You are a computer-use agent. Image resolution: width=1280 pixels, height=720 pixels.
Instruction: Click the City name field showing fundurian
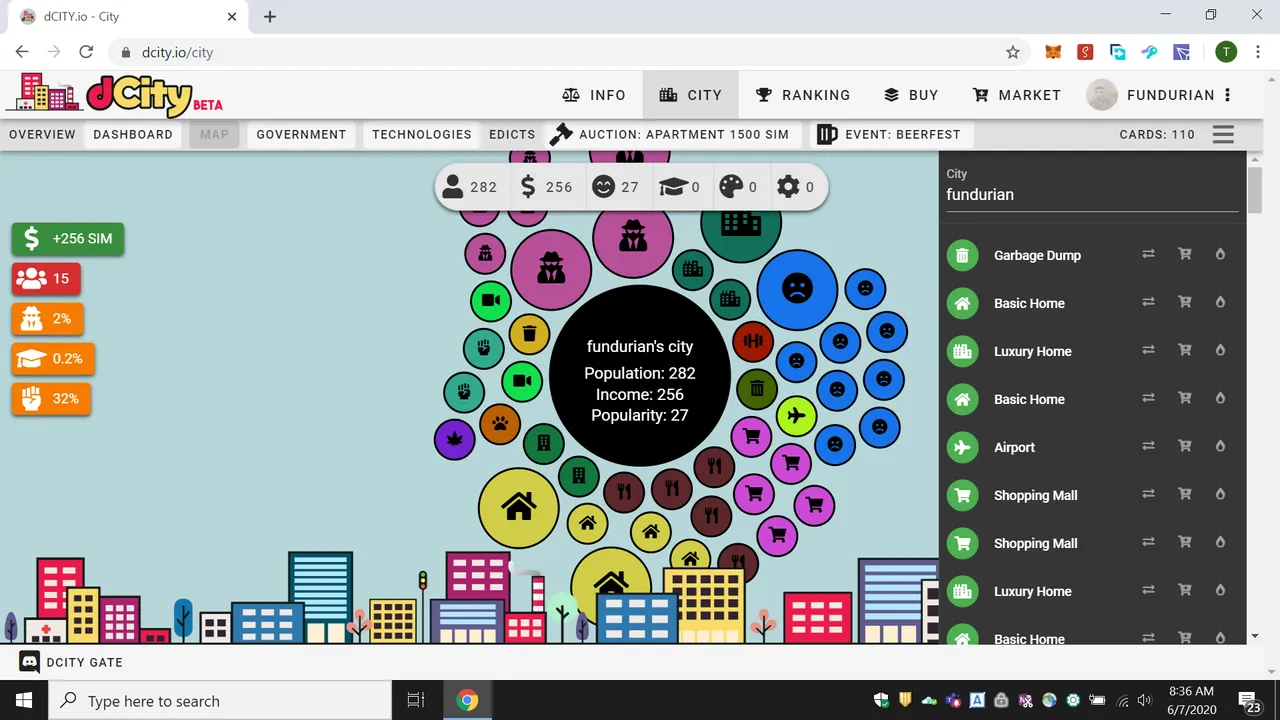pyautogui.click(x=1092, y=195)
